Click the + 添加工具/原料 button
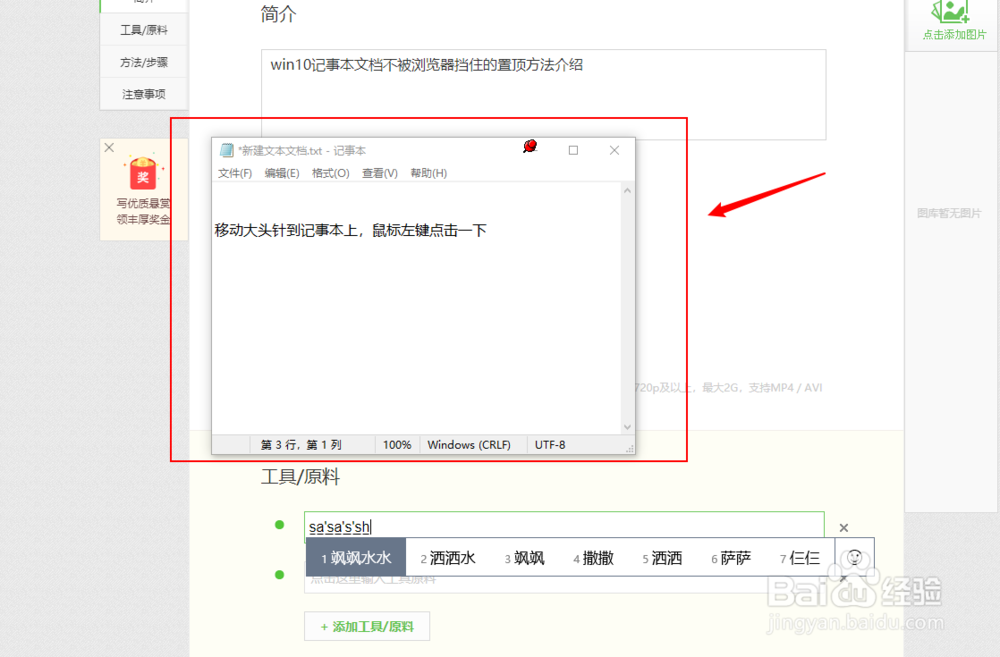1000x657 pixels. click(367, 626)
